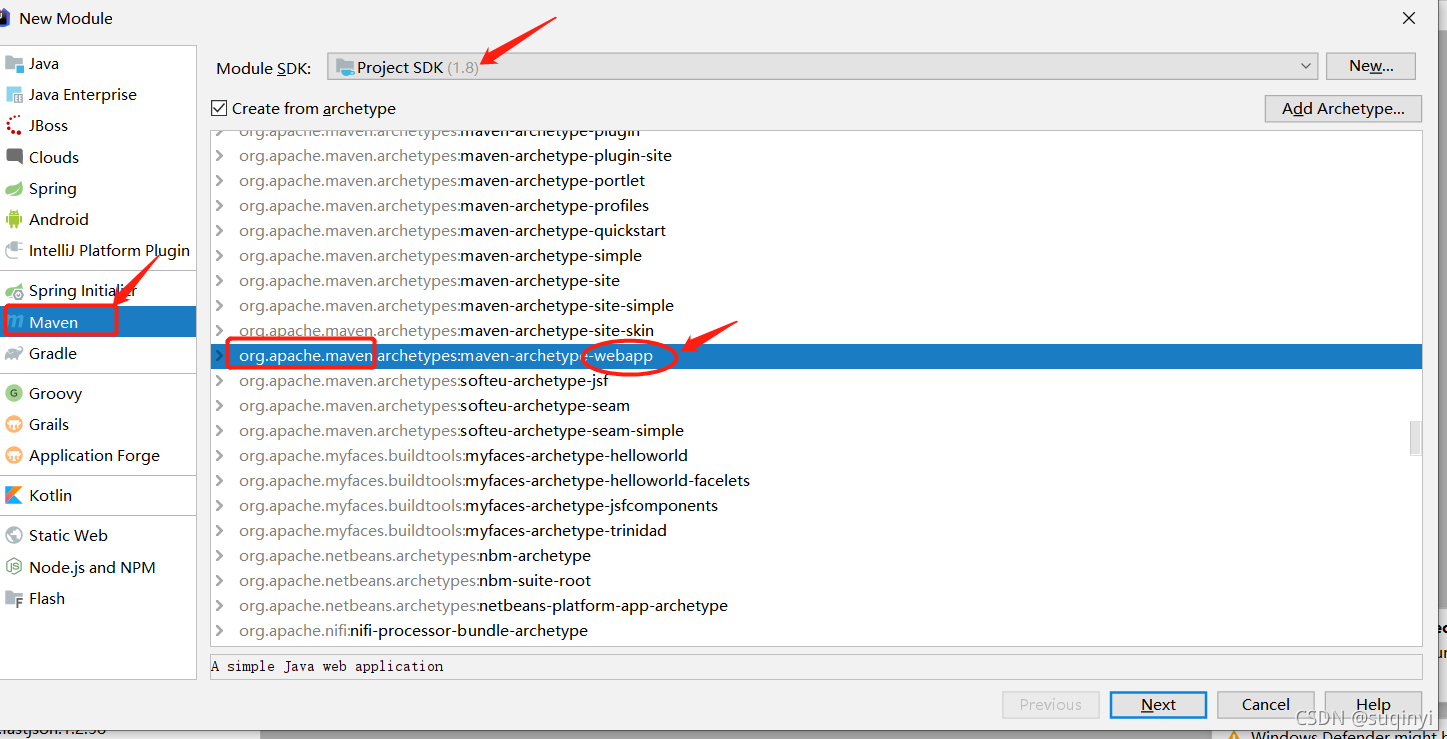Select nbm-suite-root archetype
1447x739 pixels.
click(816, 581)
